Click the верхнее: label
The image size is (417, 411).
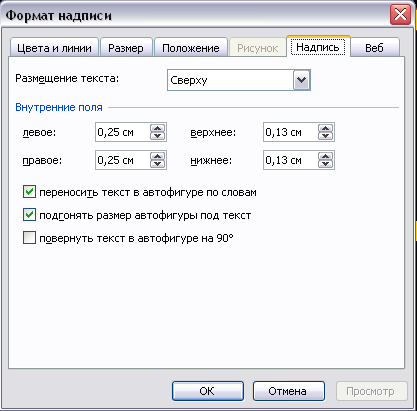click(213, 133)
